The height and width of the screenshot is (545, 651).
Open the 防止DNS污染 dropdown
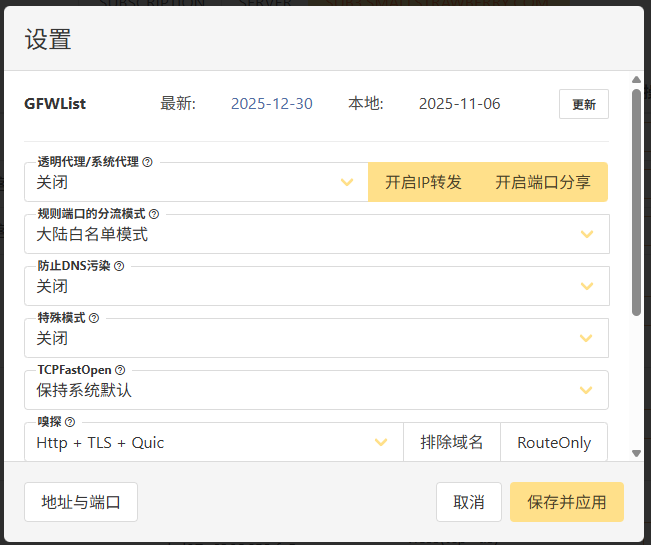(316, 286)
